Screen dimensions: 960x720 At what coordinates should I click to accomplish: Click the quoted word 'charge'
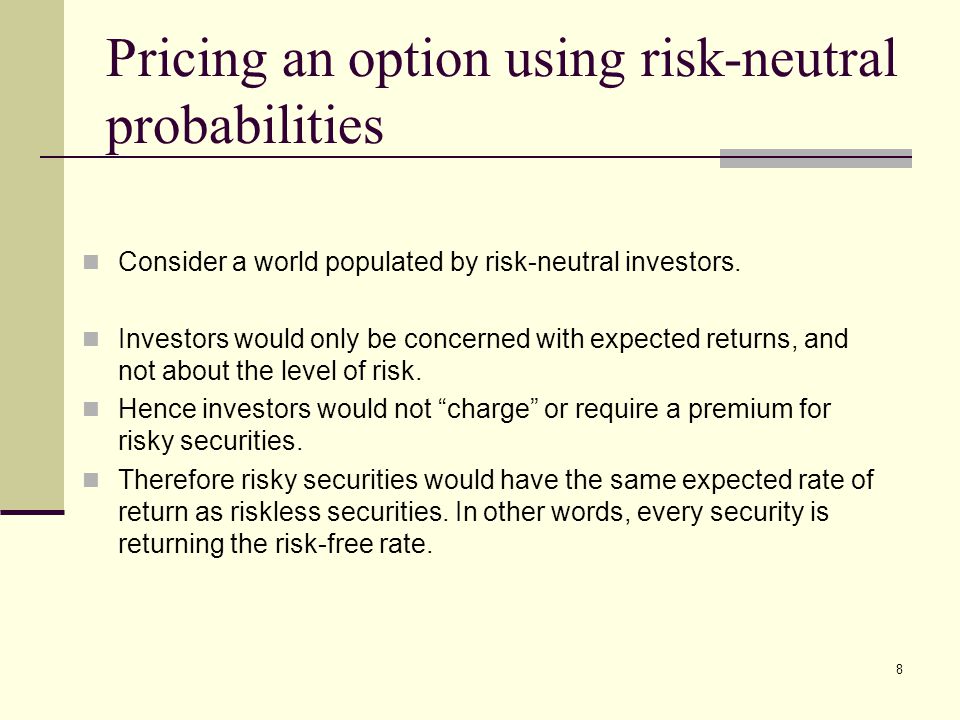point(489,409)
